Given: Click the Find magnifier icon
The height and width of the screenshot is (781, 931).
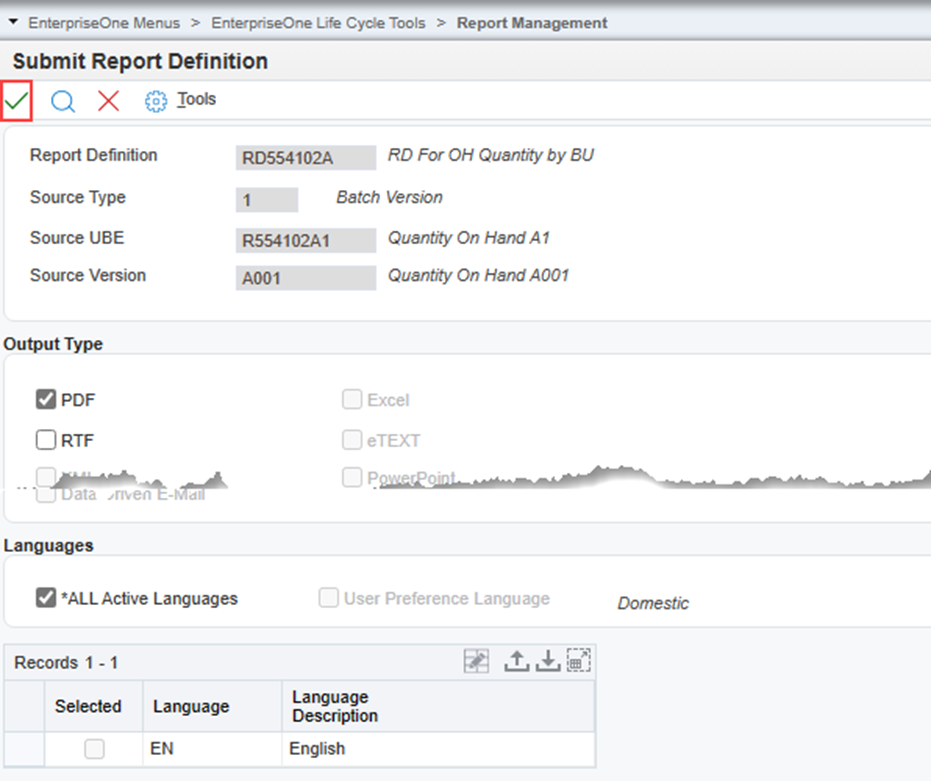Looking at the screenshot, I should pyautogui.click(x=62, y=101).
